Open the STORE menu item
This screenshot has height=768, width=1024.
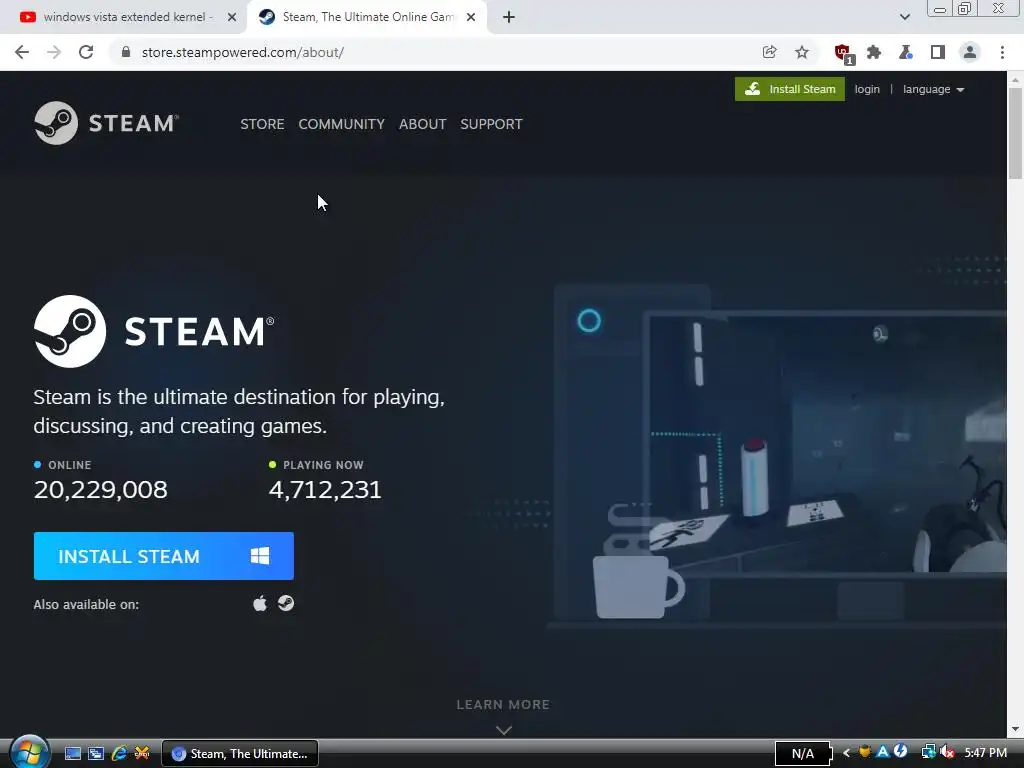click(262, 124)
